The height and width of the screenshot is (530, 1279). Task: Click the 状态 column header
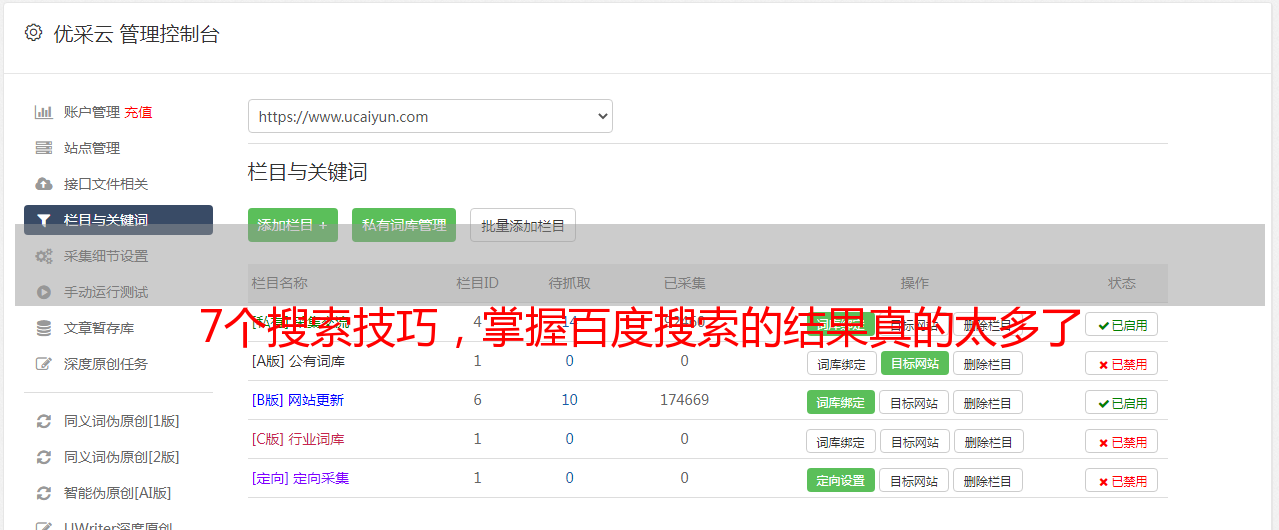1122,283
